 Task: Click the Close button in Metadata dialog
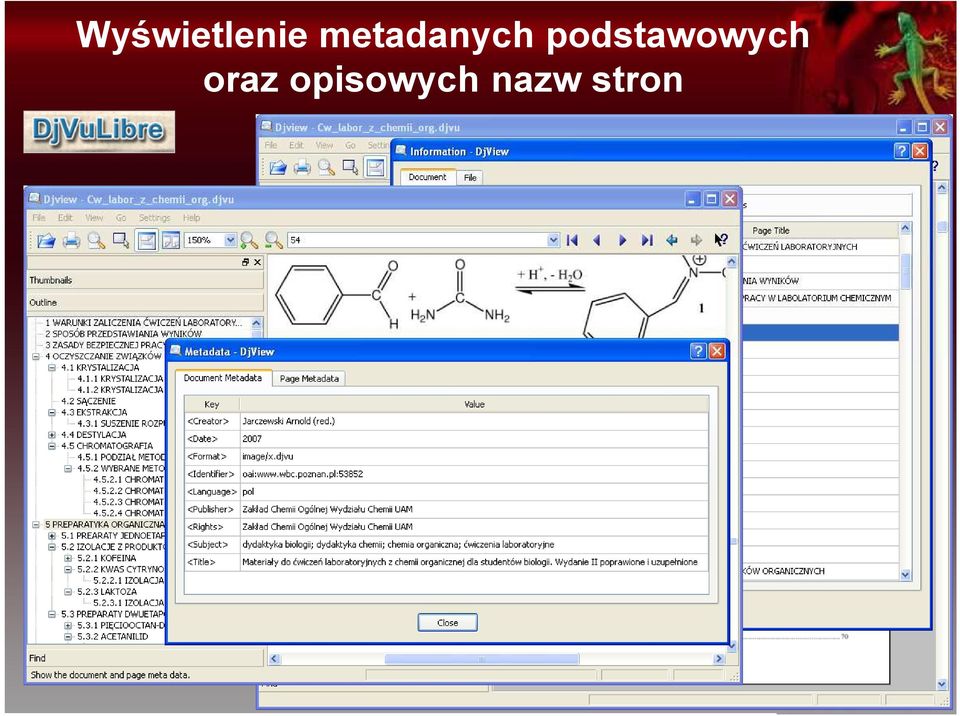448,622
